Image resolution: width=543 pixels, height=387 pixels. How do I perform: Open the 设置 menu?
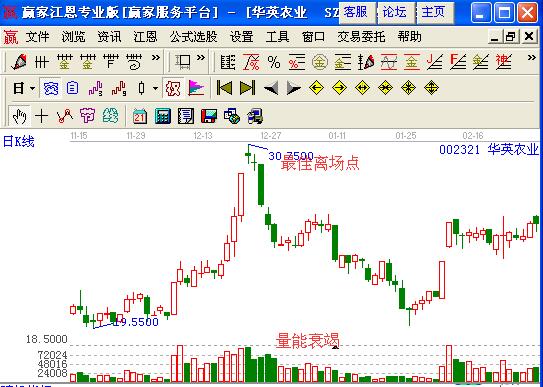point(241,36)
